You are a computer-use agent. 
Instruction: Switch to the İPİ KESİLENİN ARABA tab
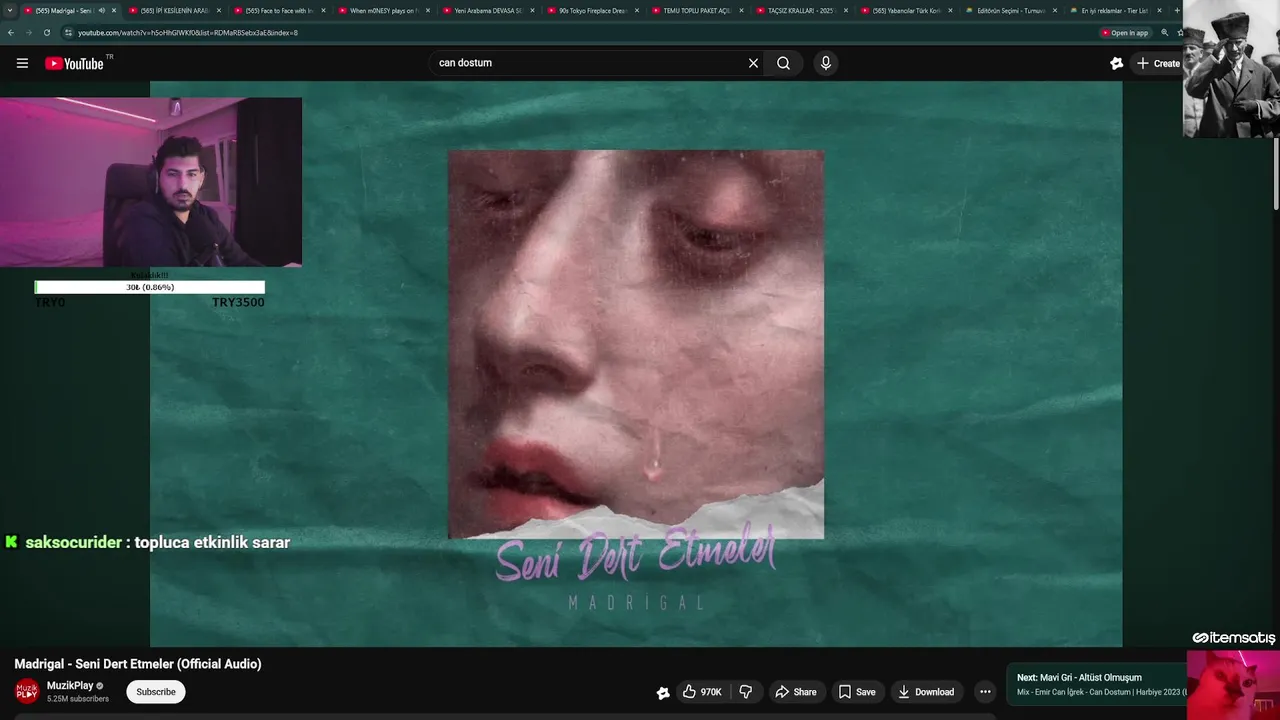(174, 10)
